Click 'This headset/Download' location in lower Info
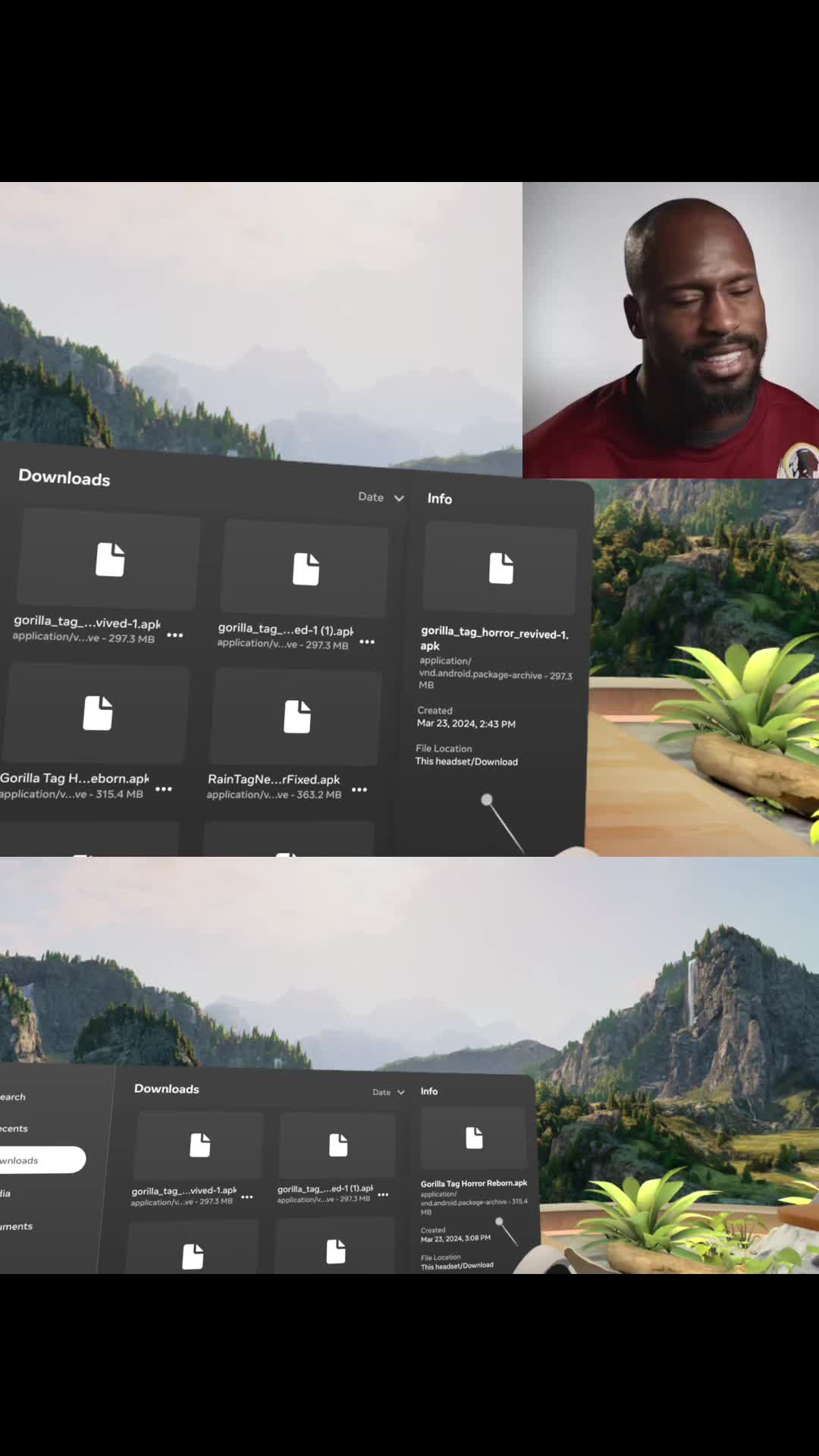 point(457,1266)
